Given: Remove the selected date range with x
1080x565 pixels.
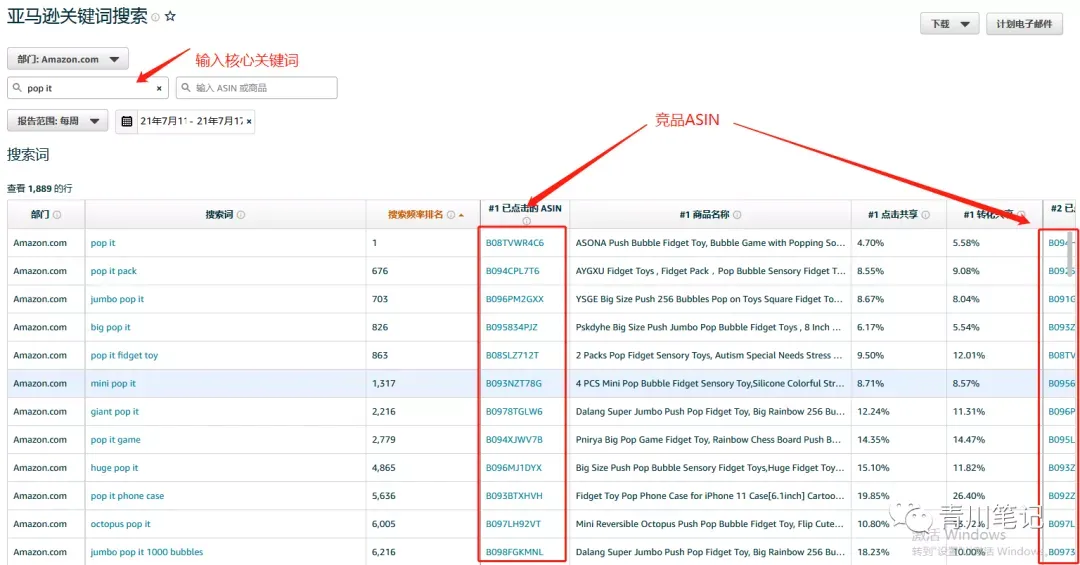Looking at the screenshot, I should click(249, 121).
